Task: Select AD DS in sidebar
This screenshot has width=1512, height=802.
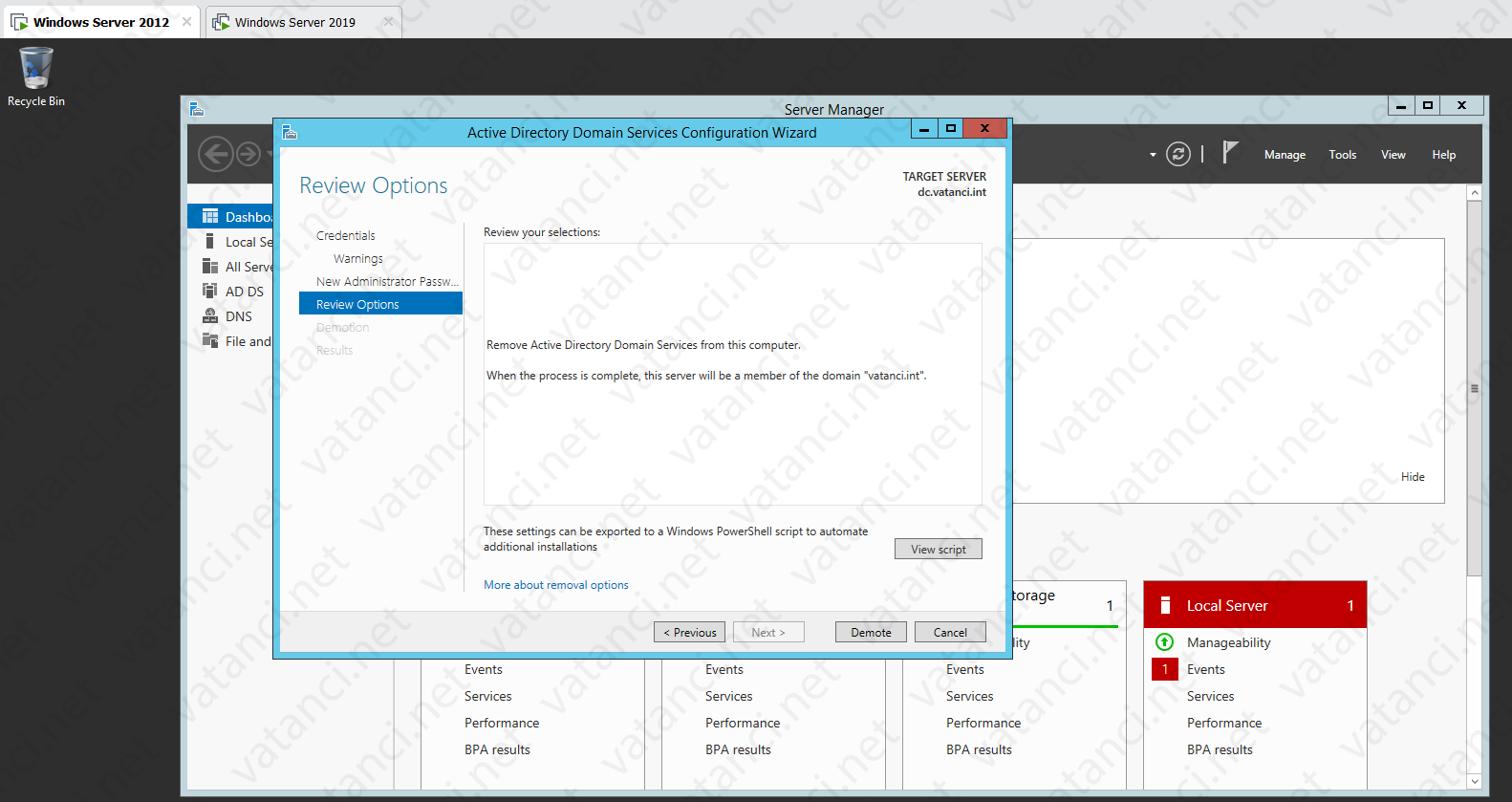Action: [x=245, y=292]
